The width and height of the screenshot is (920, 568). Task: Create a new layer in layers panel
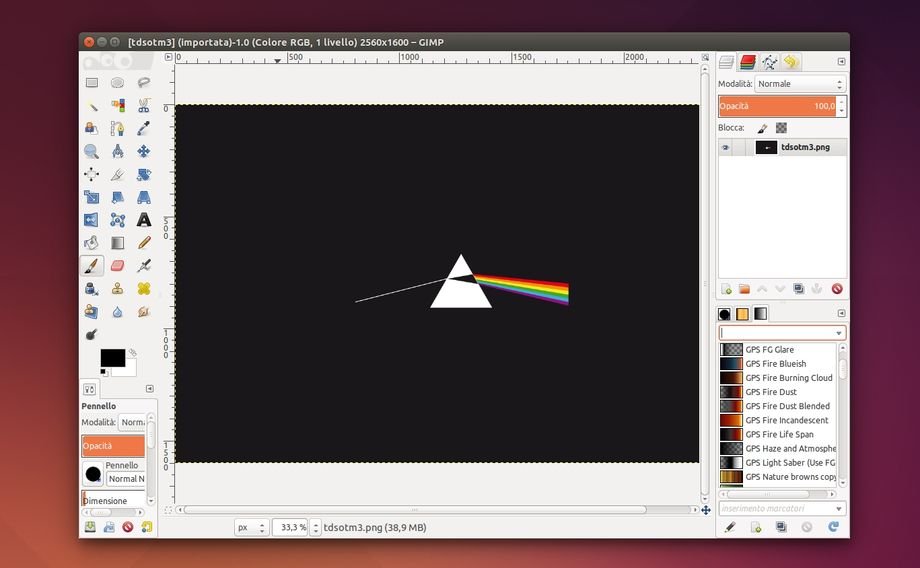[x=727, y=289]
